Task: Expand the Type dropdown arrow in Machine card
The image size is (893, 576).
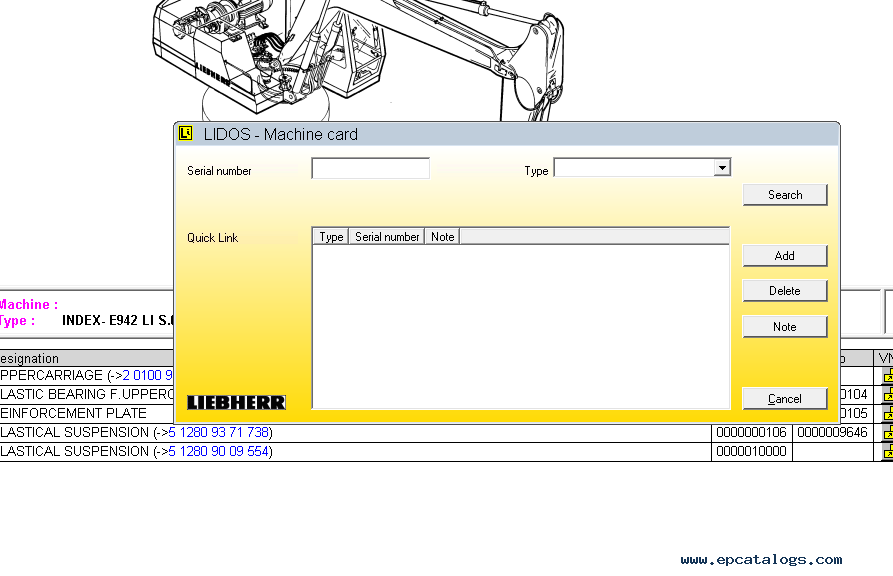Action: tap(722, 168)
